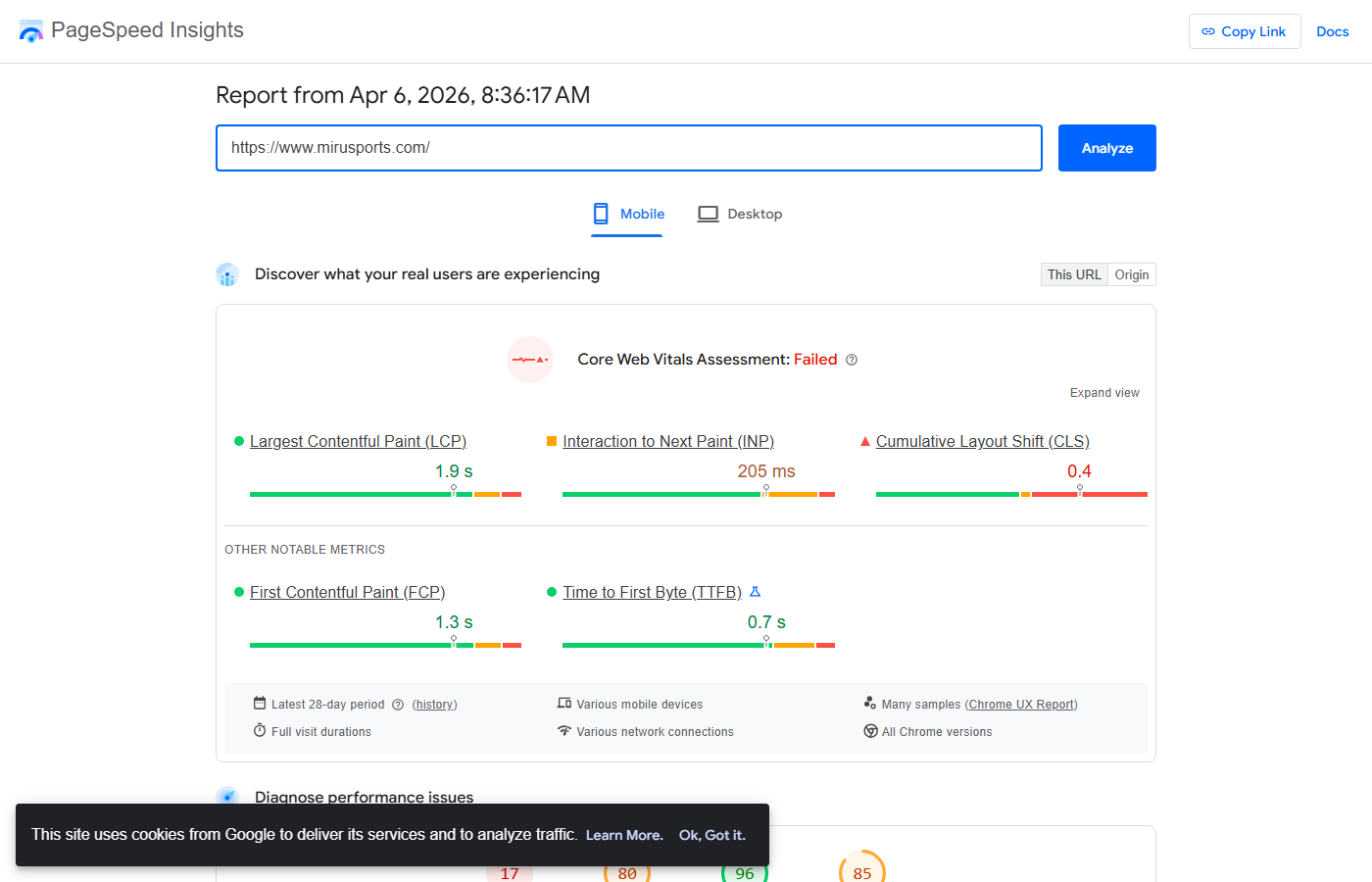Click the samples icon beside Many samples

pos(870,703)
